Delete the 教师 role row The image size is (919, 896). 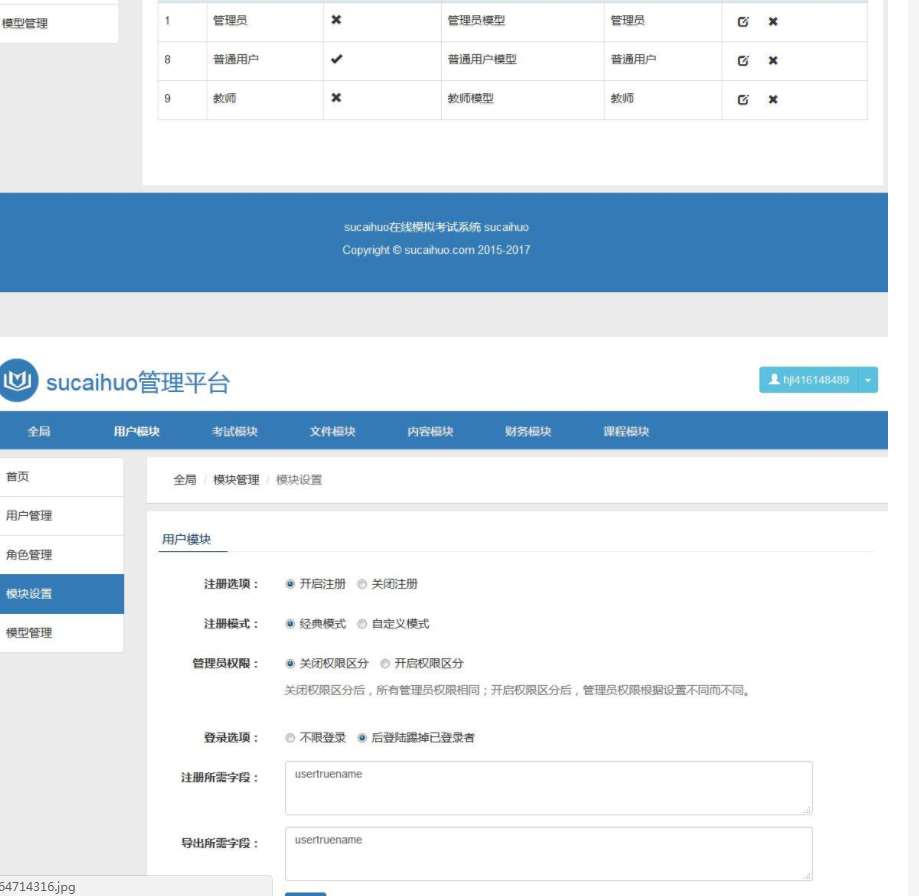coord(773,99)
